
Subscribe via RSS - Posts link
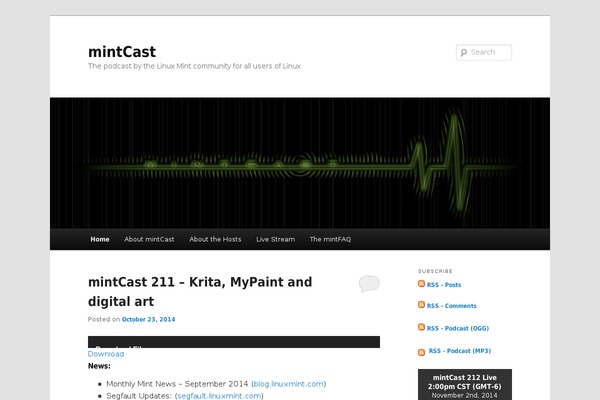[x=444, y=285]
